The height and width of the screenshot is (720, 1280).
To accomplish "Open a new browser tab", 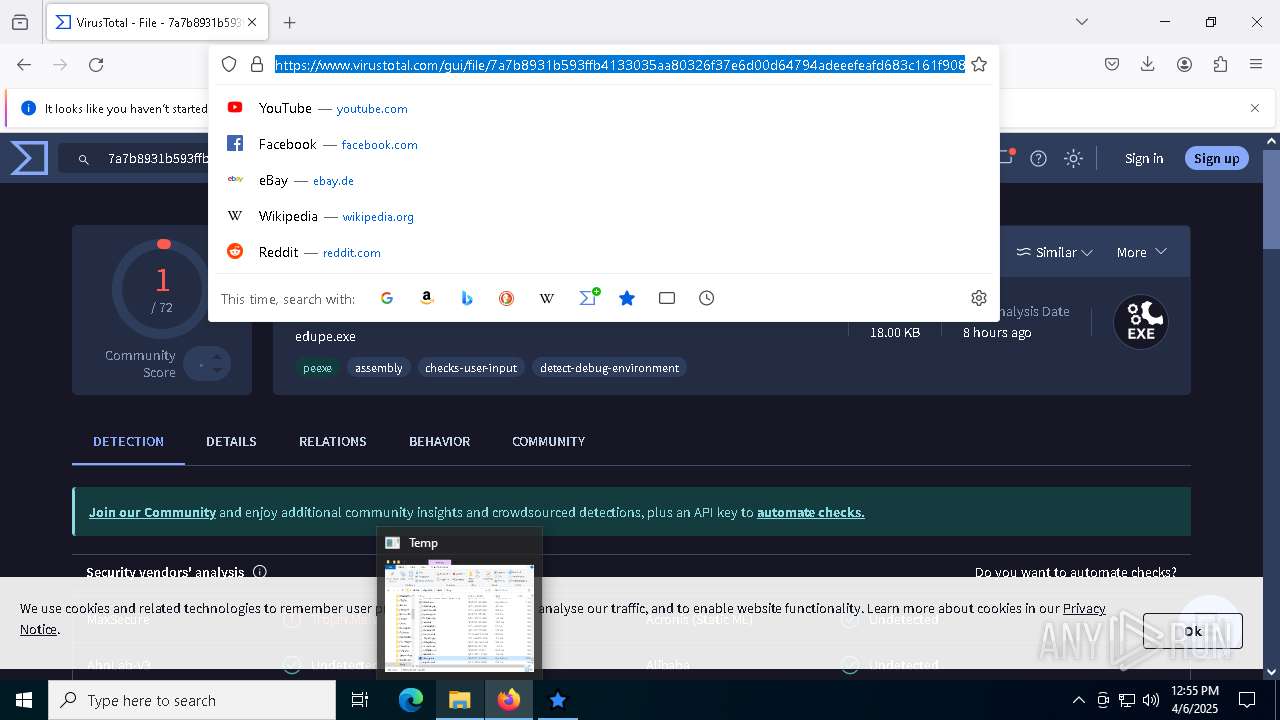I will pos(290,22).
